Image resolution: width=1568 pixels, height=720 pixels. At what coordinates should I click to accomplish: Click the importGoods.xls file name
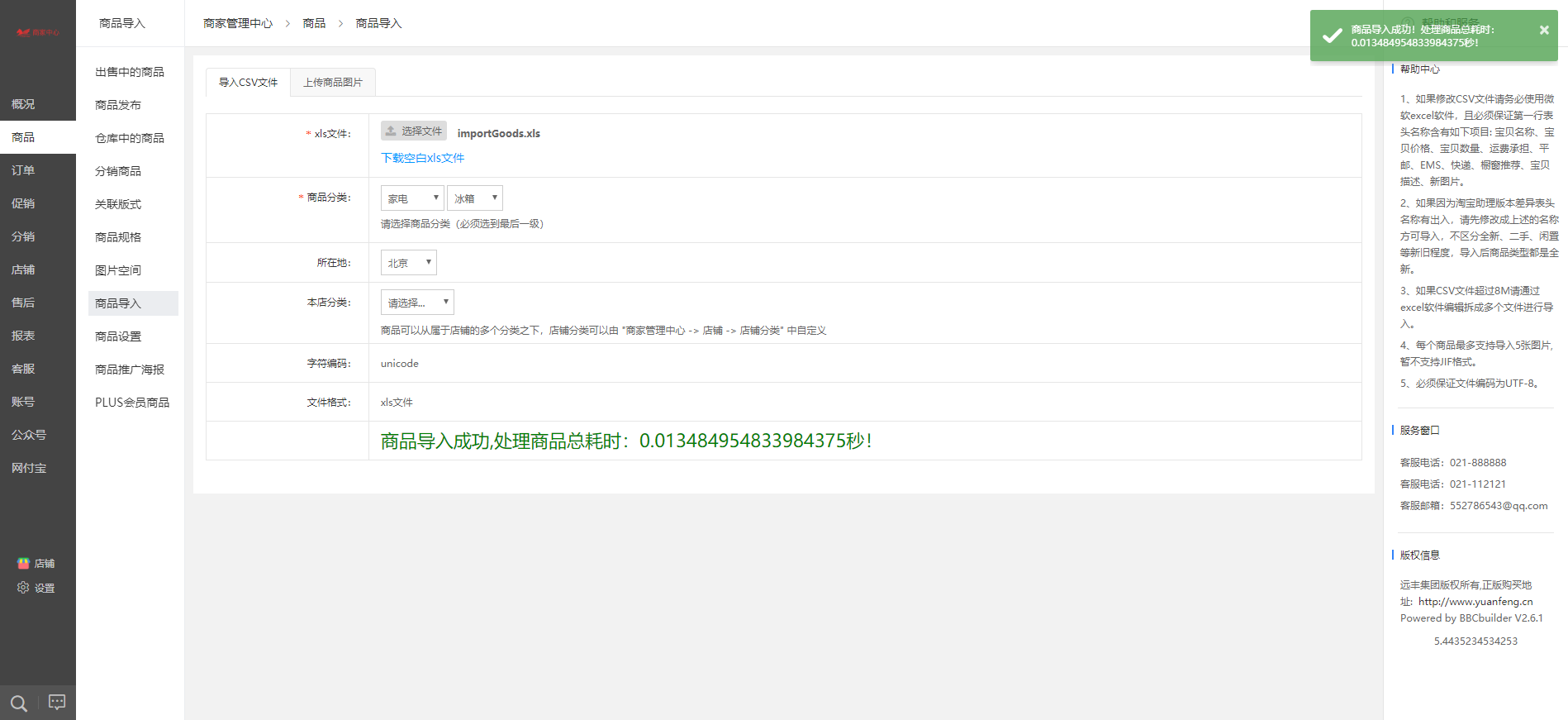tap(499, 133)
